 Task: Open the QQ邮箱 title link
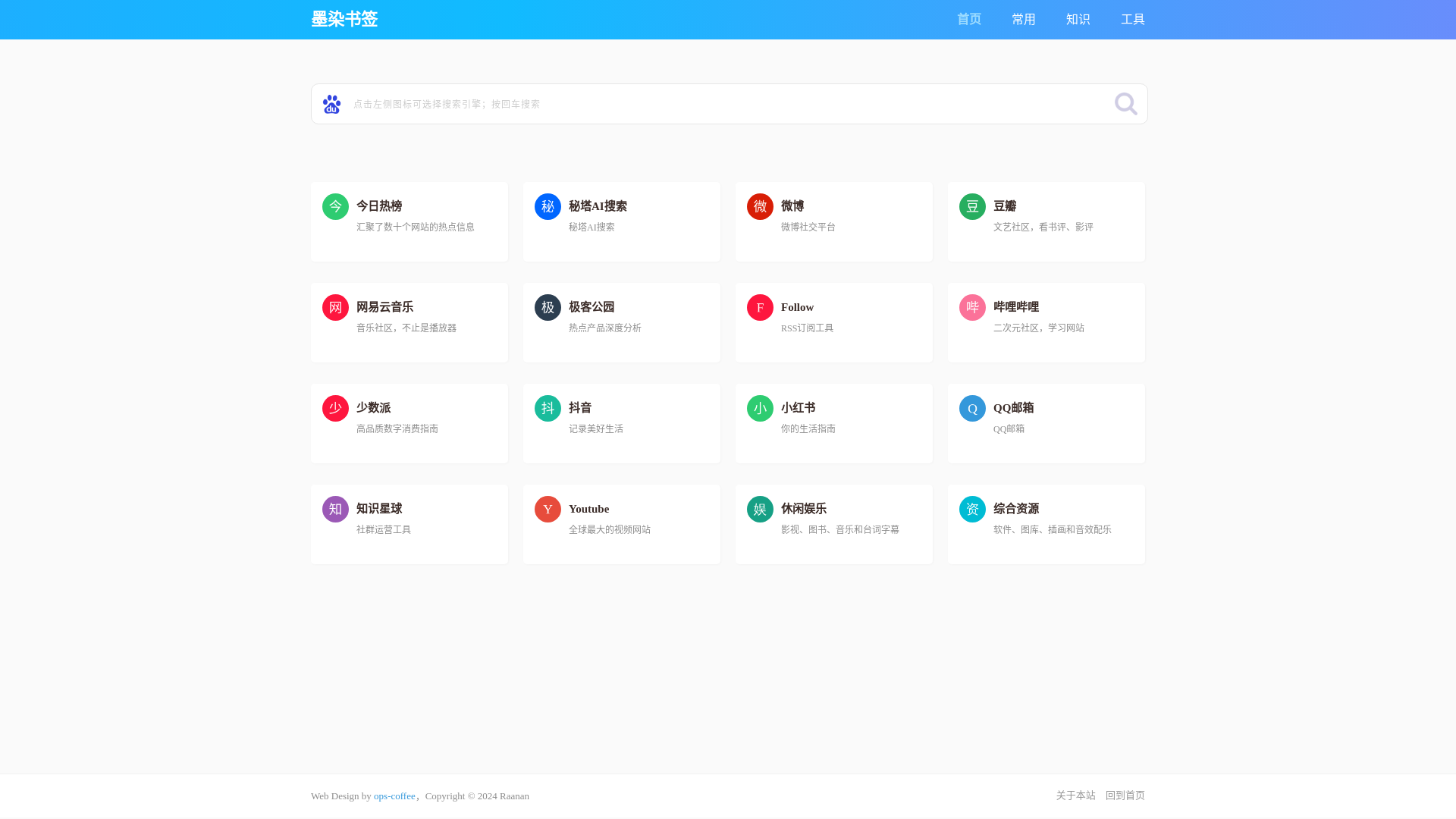[x=1013, y=408]
